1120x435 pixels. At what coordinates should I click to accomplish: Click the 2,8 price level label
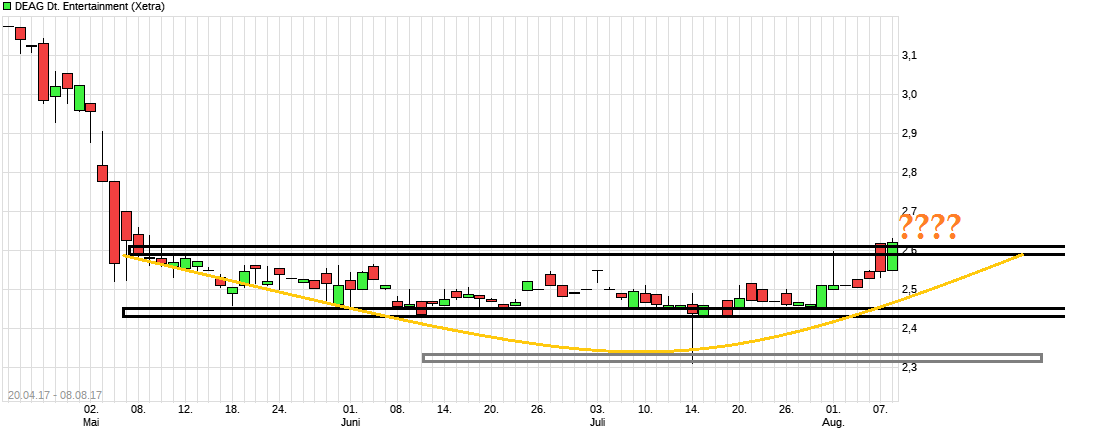pos(910,173)
